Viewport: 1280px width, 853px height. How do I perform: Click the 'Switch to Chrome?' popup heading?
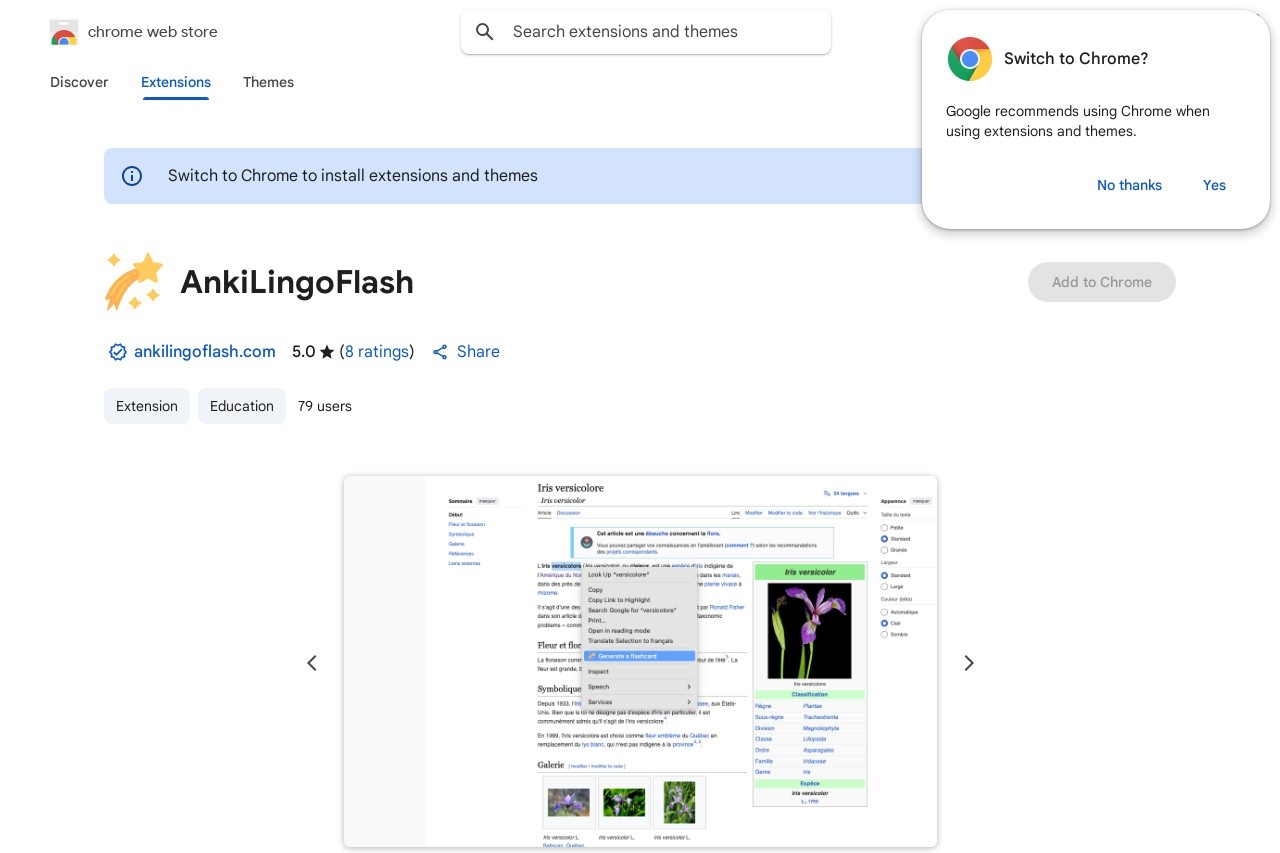(x=1076, y=59)
